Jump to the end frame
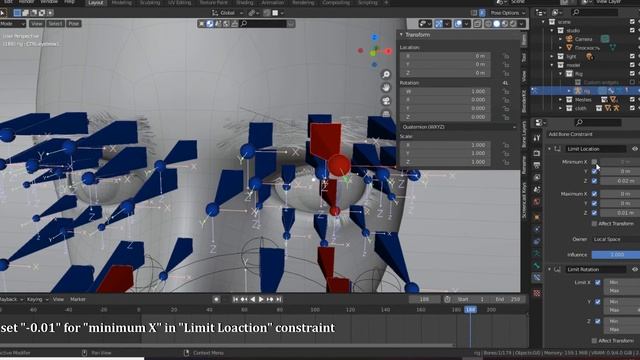This screenshot has height=360, width=640. [279, 299]
